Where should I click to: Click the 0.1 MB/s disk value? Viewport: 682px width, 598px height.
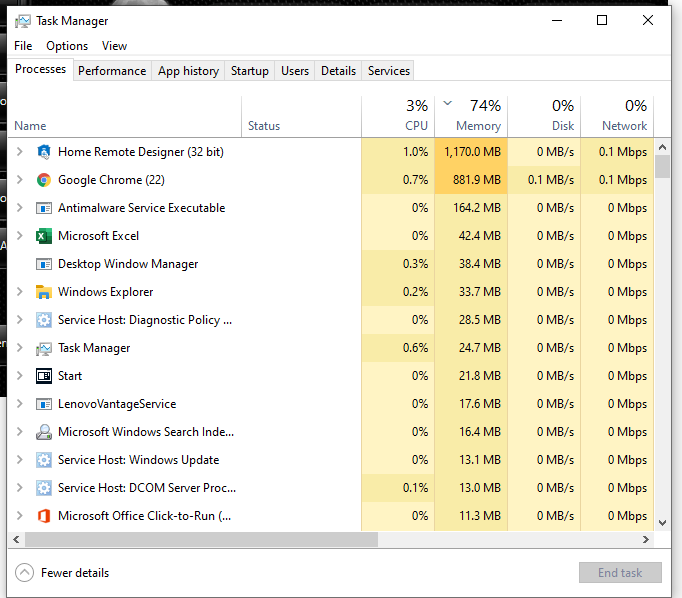point(551,180)
